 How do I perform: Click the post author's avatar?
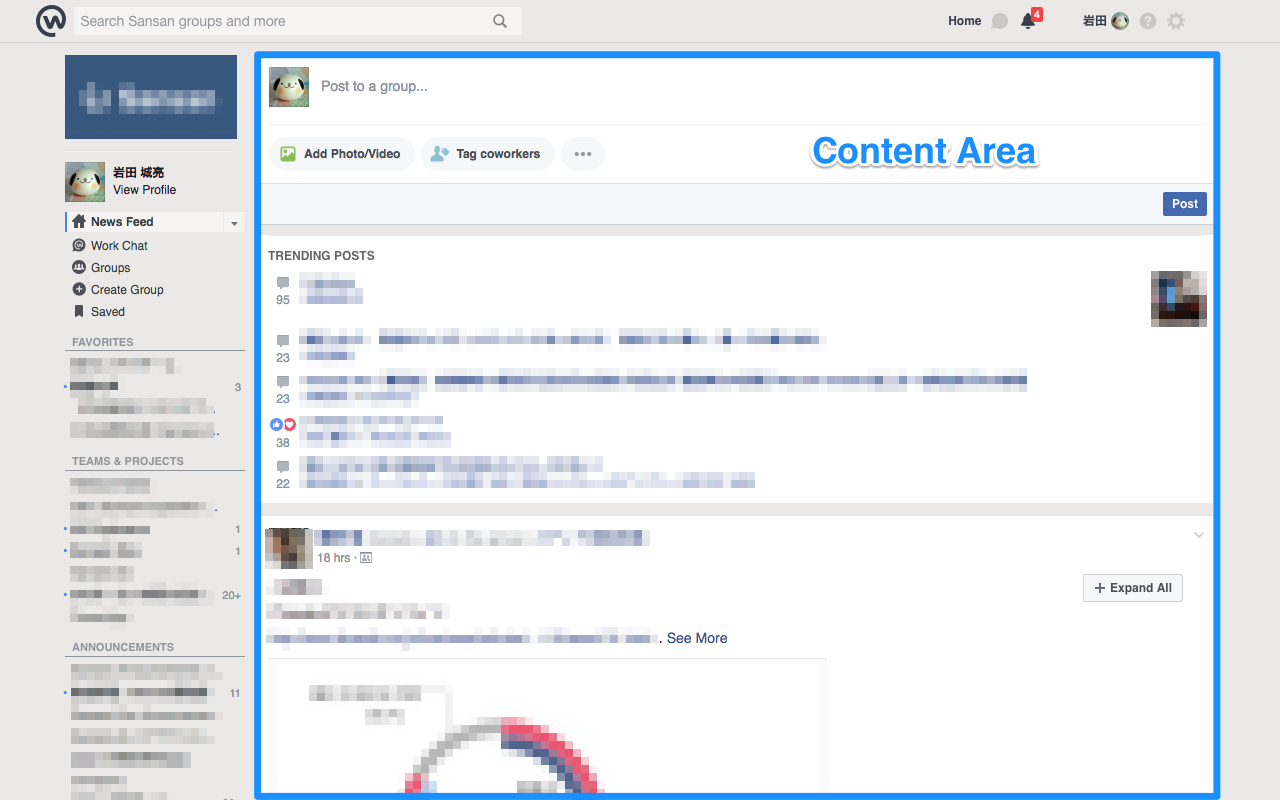[x=289, y=548]
